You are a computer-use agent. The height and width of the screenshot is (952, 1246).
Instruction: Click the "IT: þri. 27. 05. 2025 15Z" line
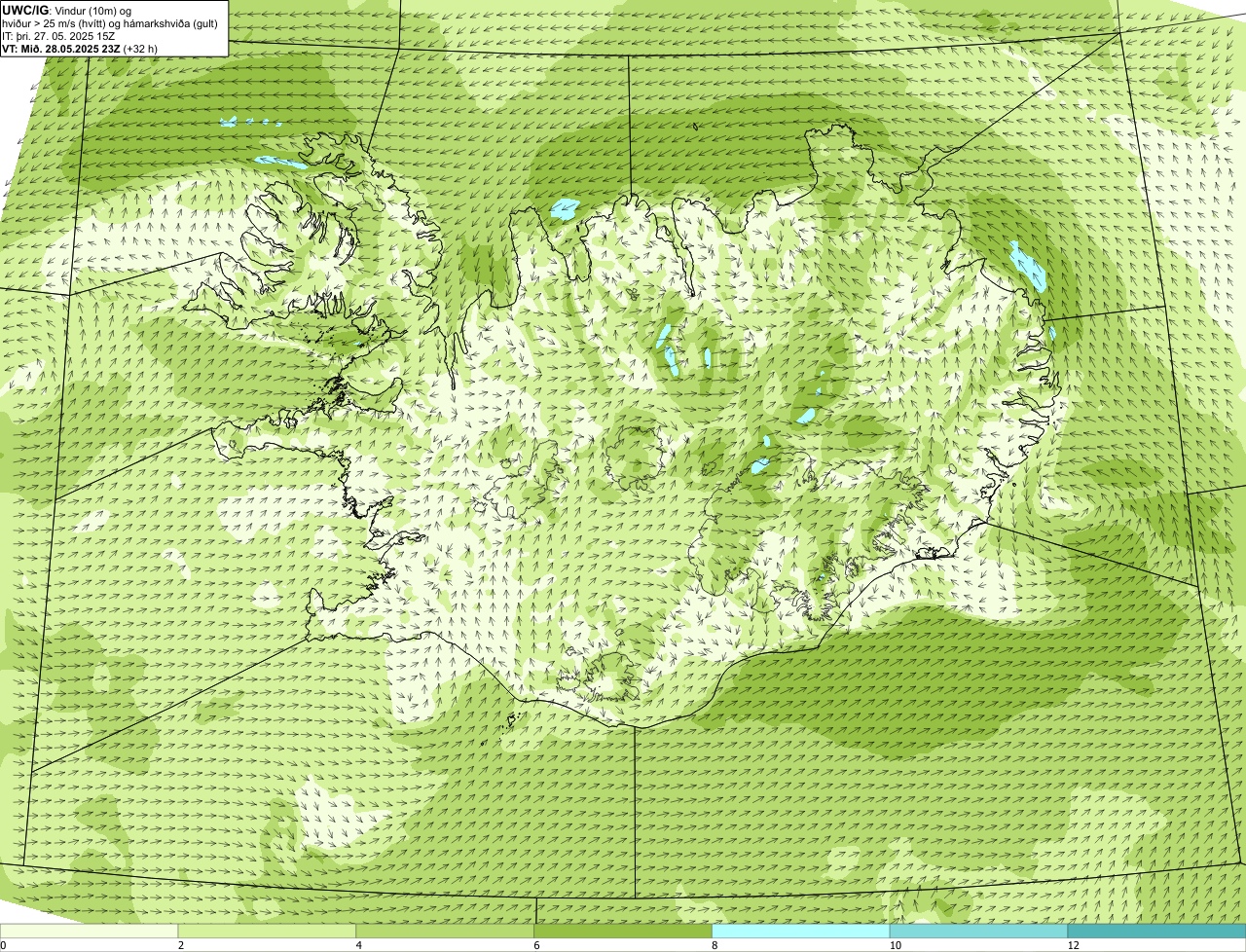[x=58, y=36]
